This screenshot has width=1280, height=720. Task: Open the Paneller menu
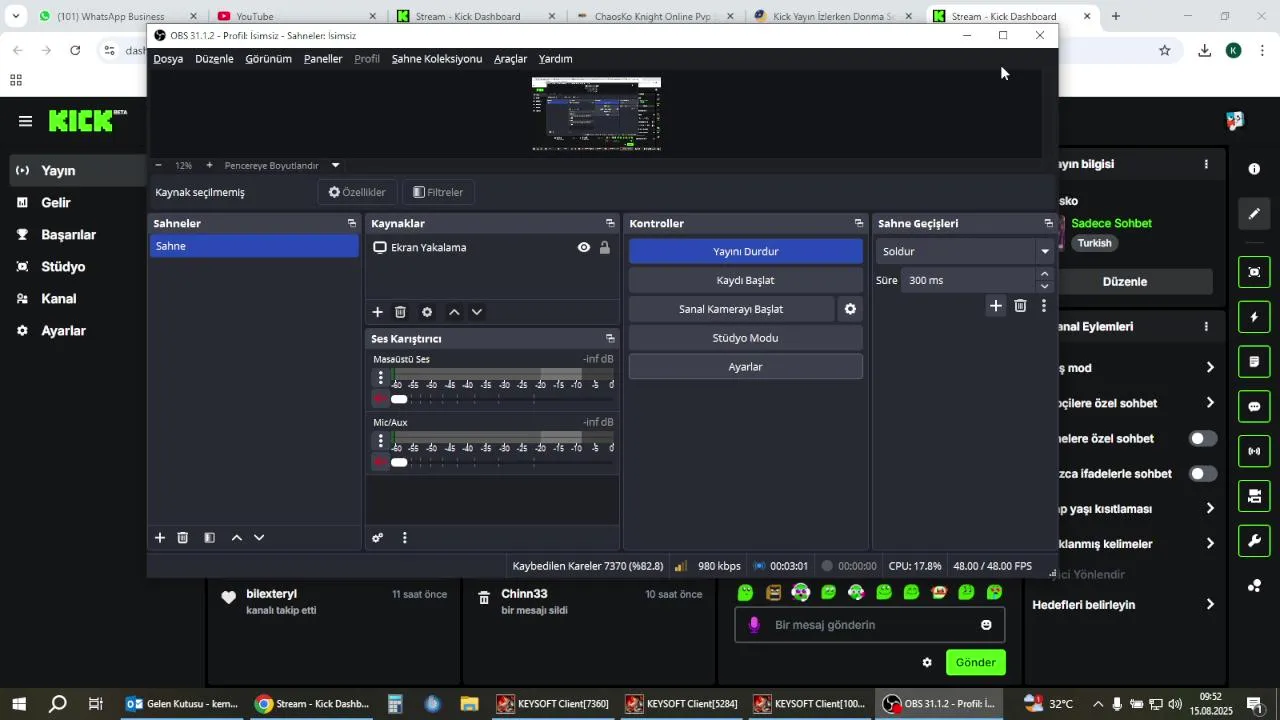coord(323,59)
